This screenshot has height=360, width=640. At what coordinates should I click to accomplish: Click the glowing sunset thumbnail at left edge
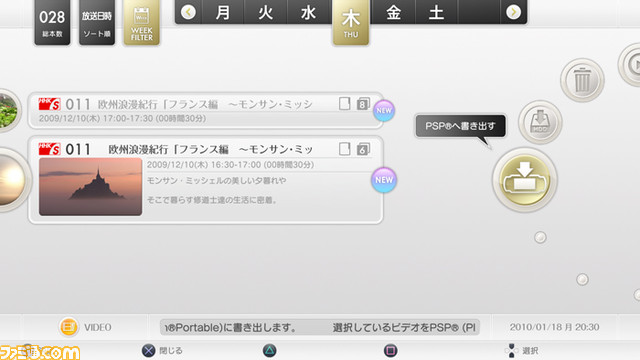[x=13, y=180]
